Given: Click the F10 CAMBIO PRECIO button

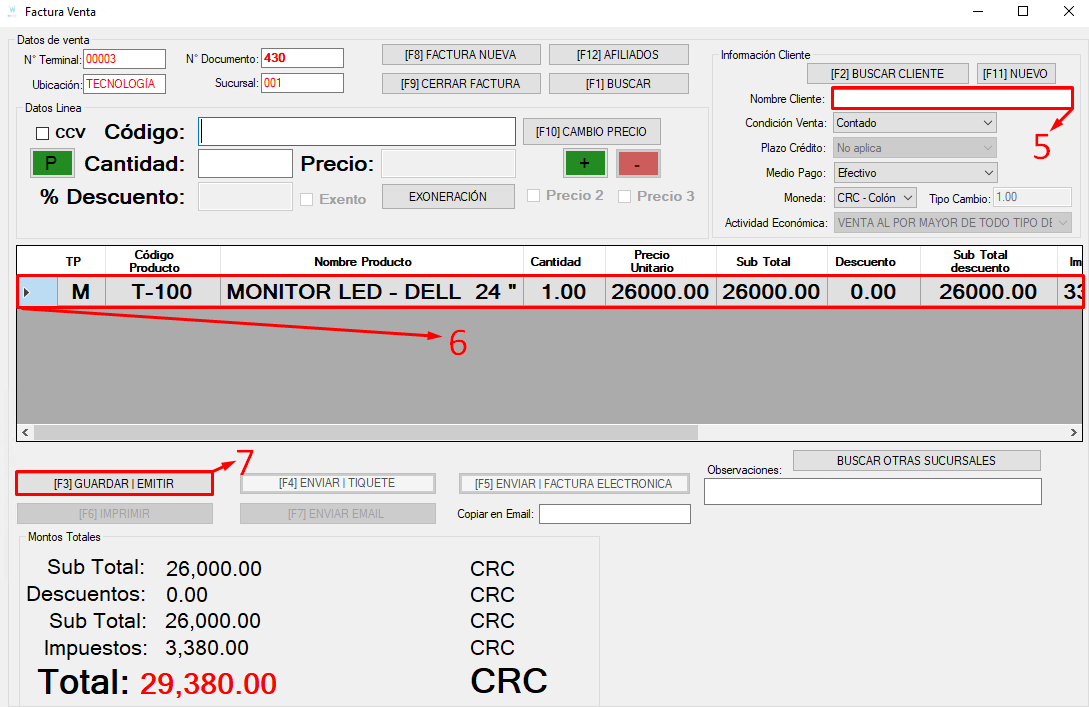Looking at the screenshot, I should [x=591, y=132].
